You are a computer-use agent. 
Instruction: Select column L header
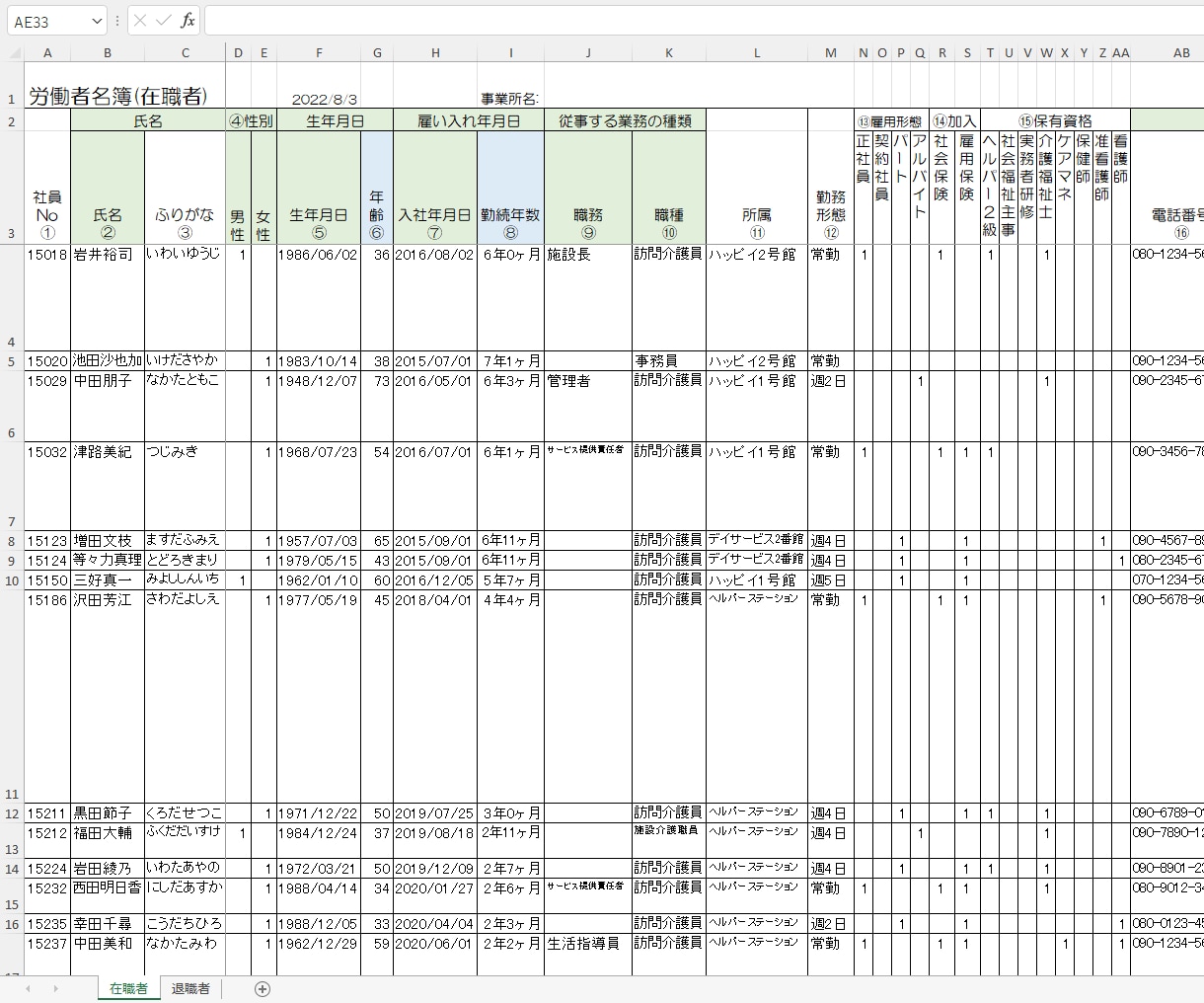(757, 53)
